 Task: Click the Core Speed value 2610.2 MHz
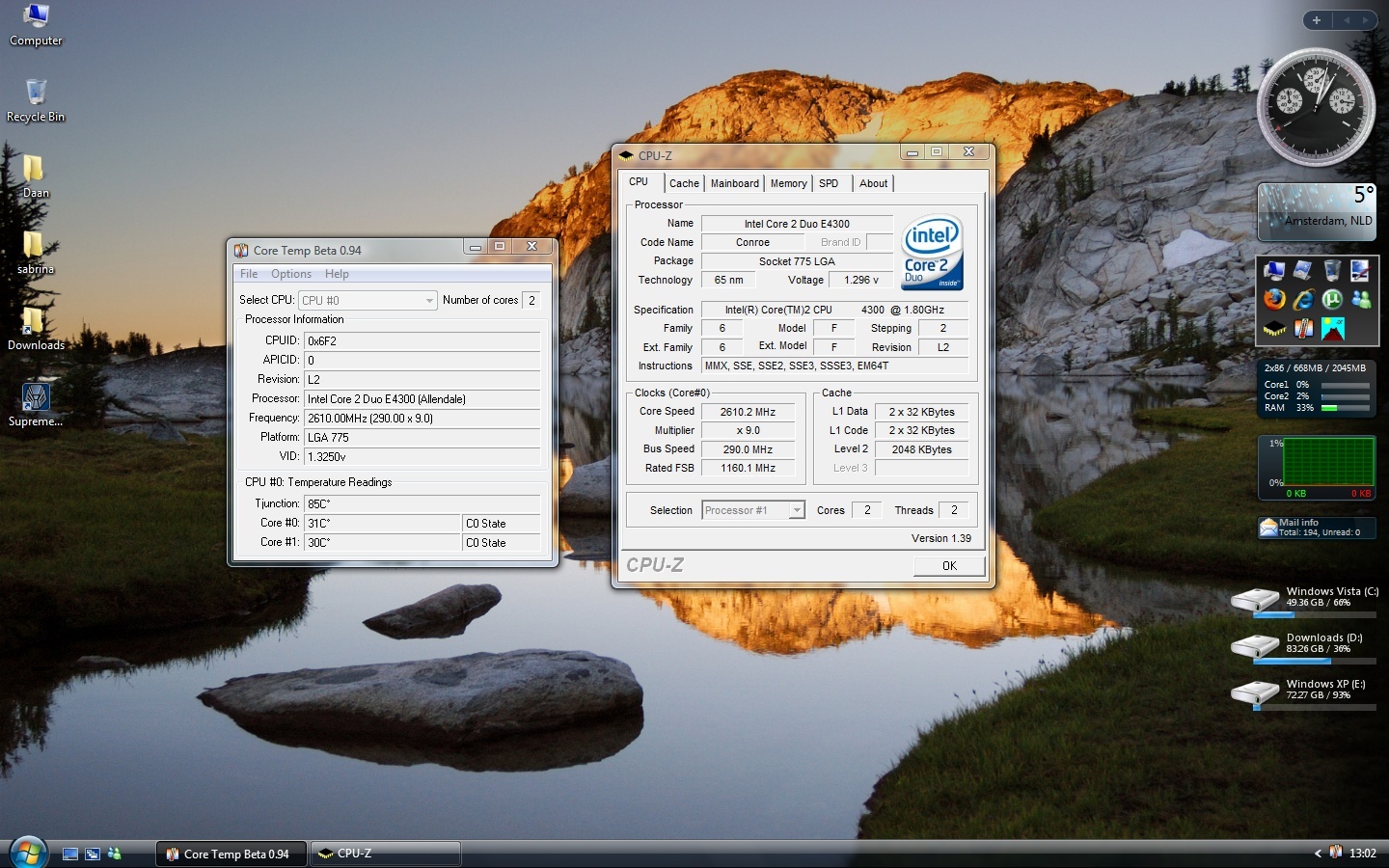pyautogui.click(x=748, y=412)
